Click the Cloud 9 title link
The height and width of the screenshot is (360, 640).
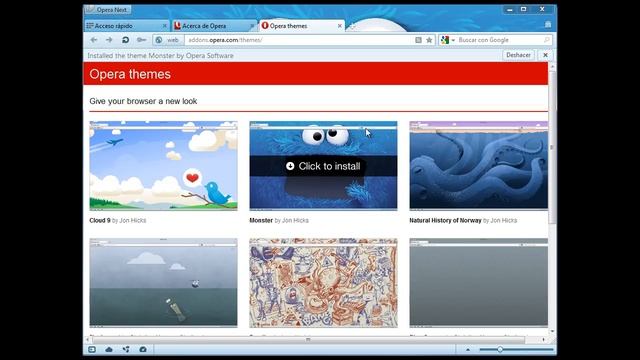coord(100,220)
